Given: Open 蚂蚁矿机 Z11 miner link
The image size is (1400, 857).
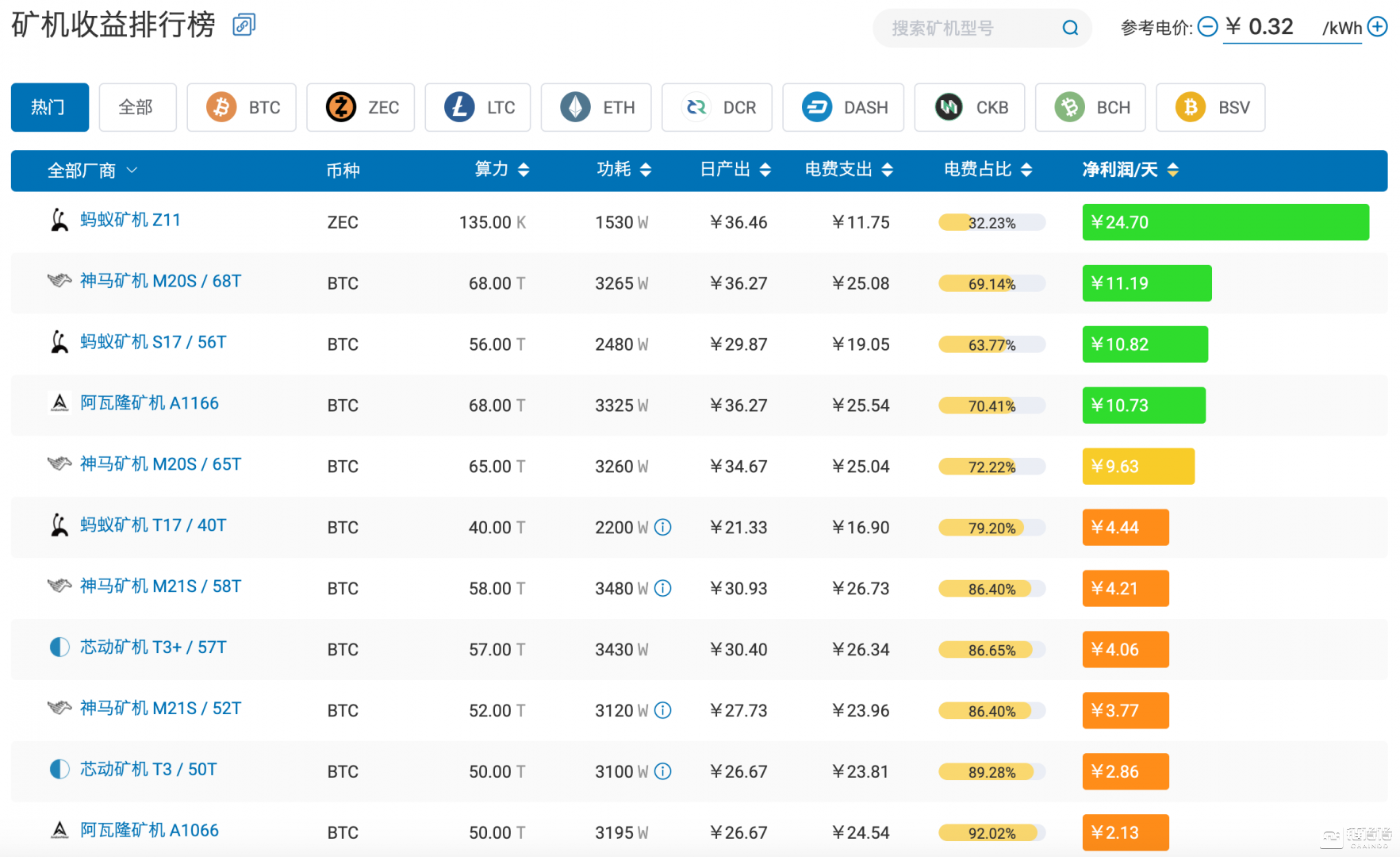Looking at the screenshot, I should (130, 220).
